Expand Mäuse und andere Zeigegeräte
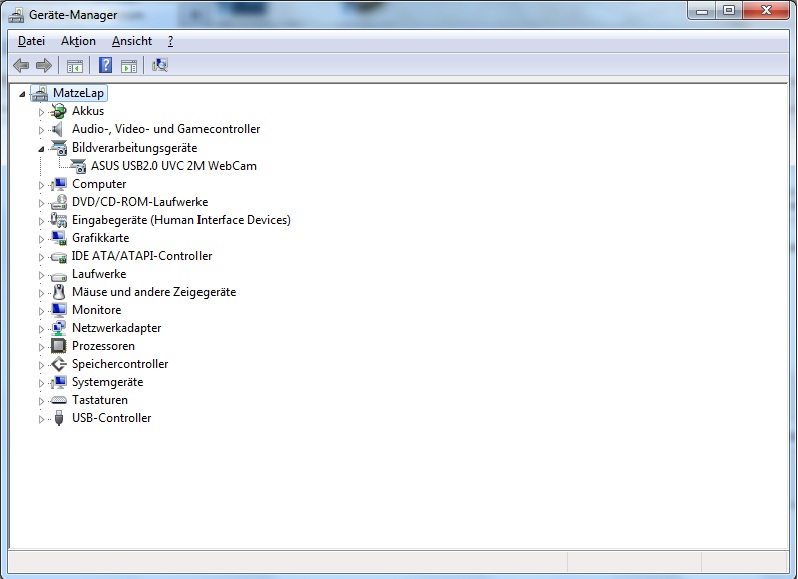This screenshot has width=798, height=579. click(x=41, y=293)
